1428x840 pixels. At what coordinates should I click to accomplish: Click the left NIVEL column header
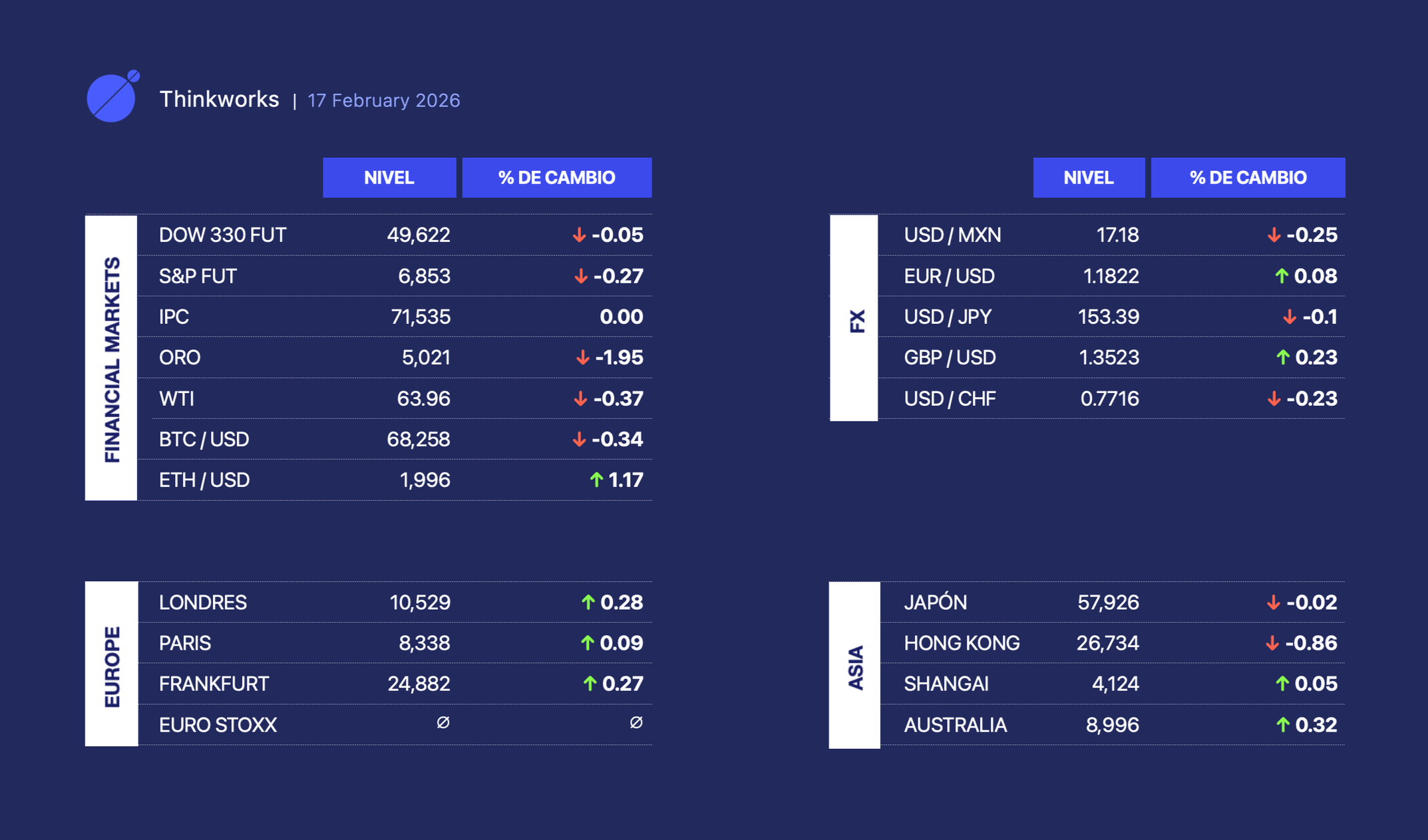tap(389, 178)
